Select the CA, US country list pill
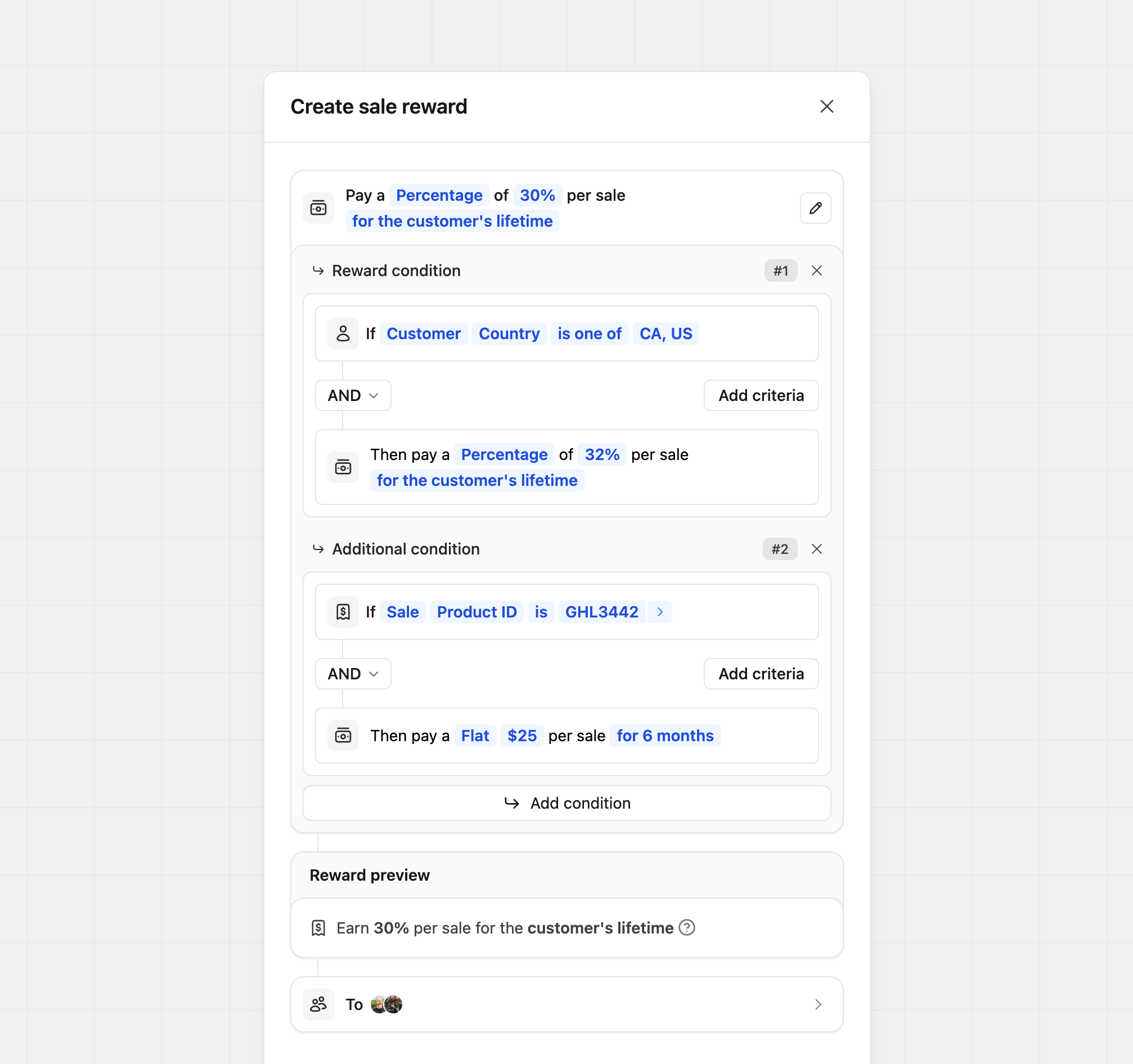This screenshot has width=1133, height=1064. click(x=666, y=333)
